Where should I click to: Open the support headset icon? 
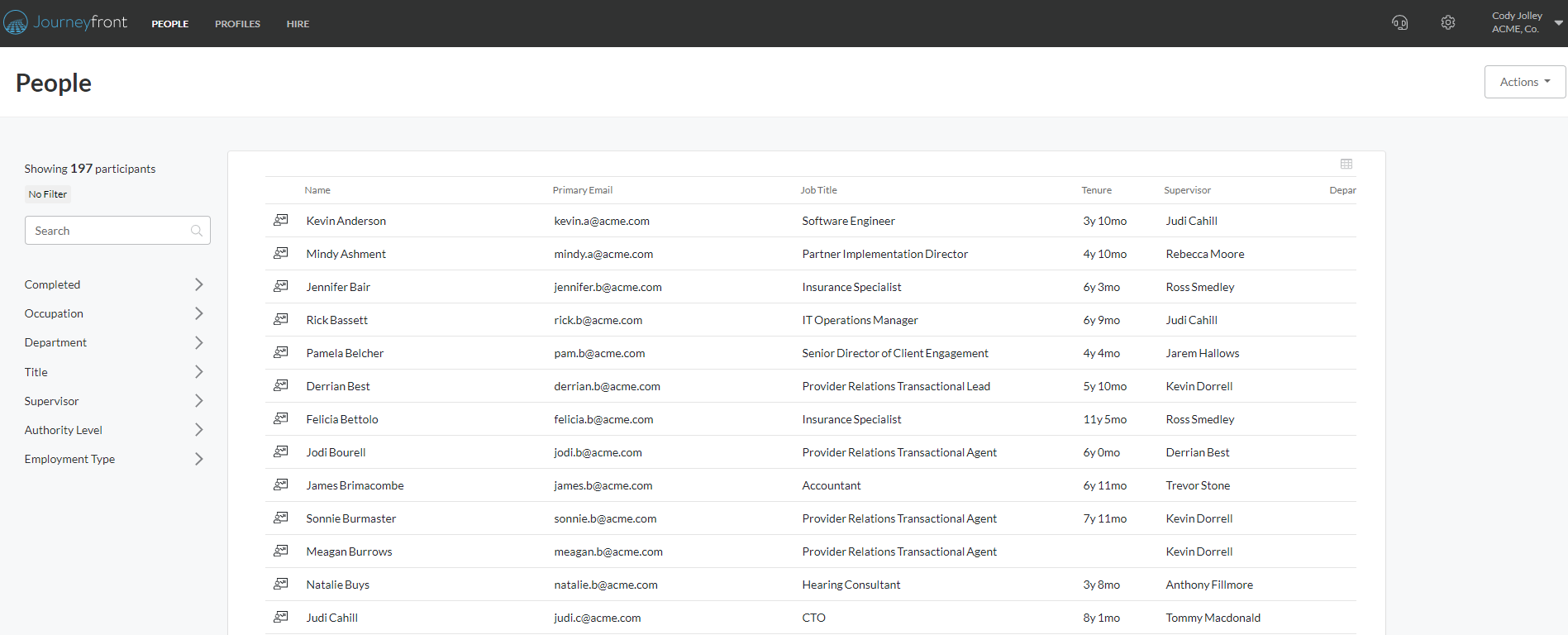coord(1399,22)
